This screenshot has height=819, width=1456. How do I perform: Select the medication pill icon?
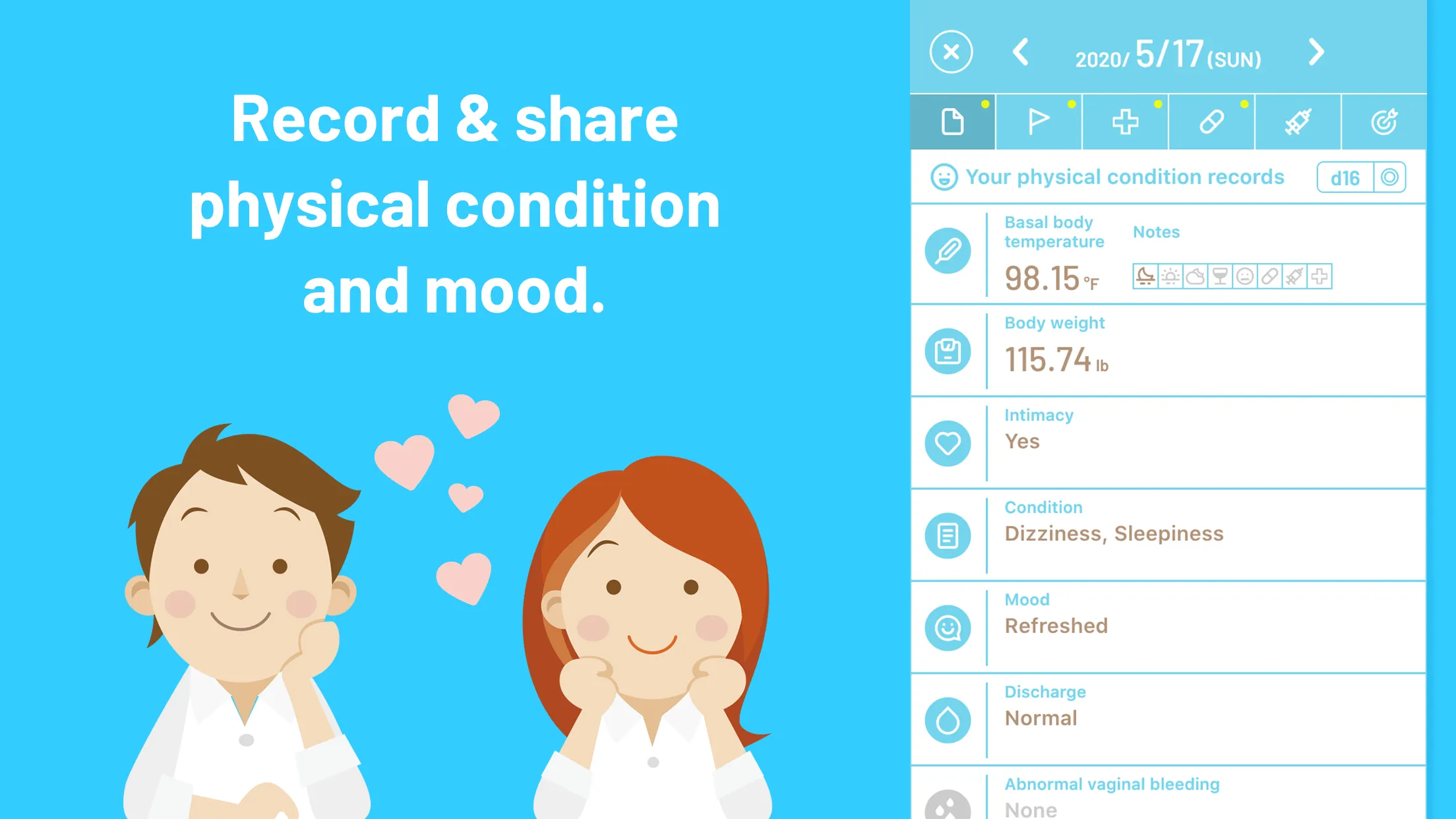click(x=1211, y=122)
